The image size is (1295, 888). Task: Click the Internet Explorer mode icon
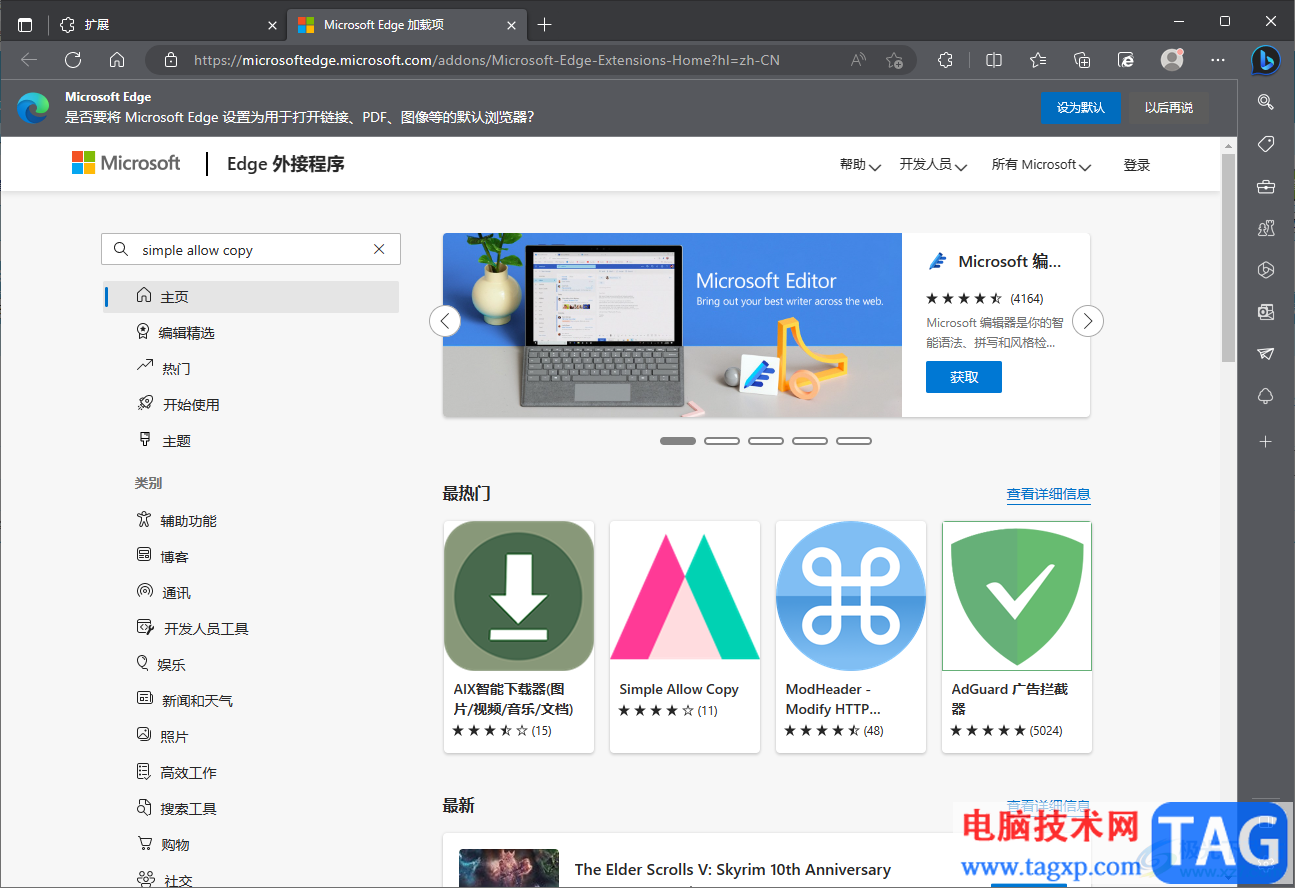[x=1126, y=60]
